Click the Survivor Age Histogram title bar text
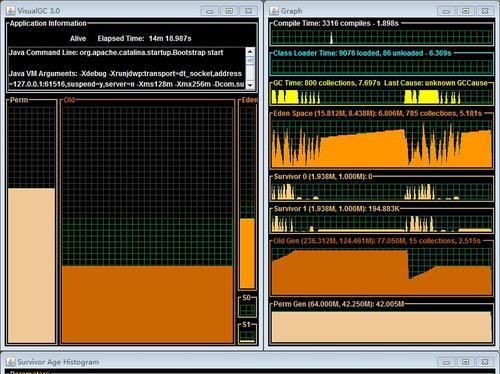This screenshot has height=374, width=500. pyautogui.click(x=58, y=362)
